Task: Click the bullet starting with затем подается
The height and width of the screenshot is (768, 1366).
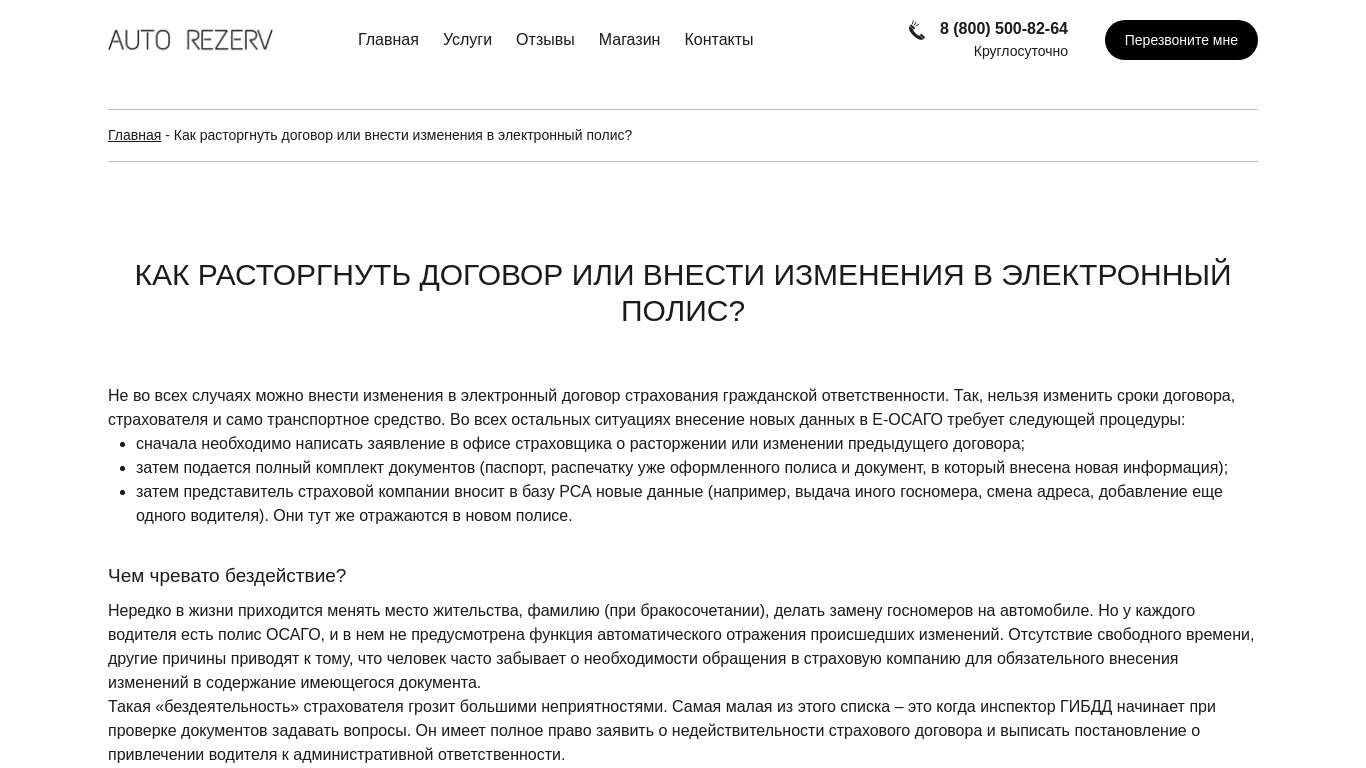Action: pos(681,468)
